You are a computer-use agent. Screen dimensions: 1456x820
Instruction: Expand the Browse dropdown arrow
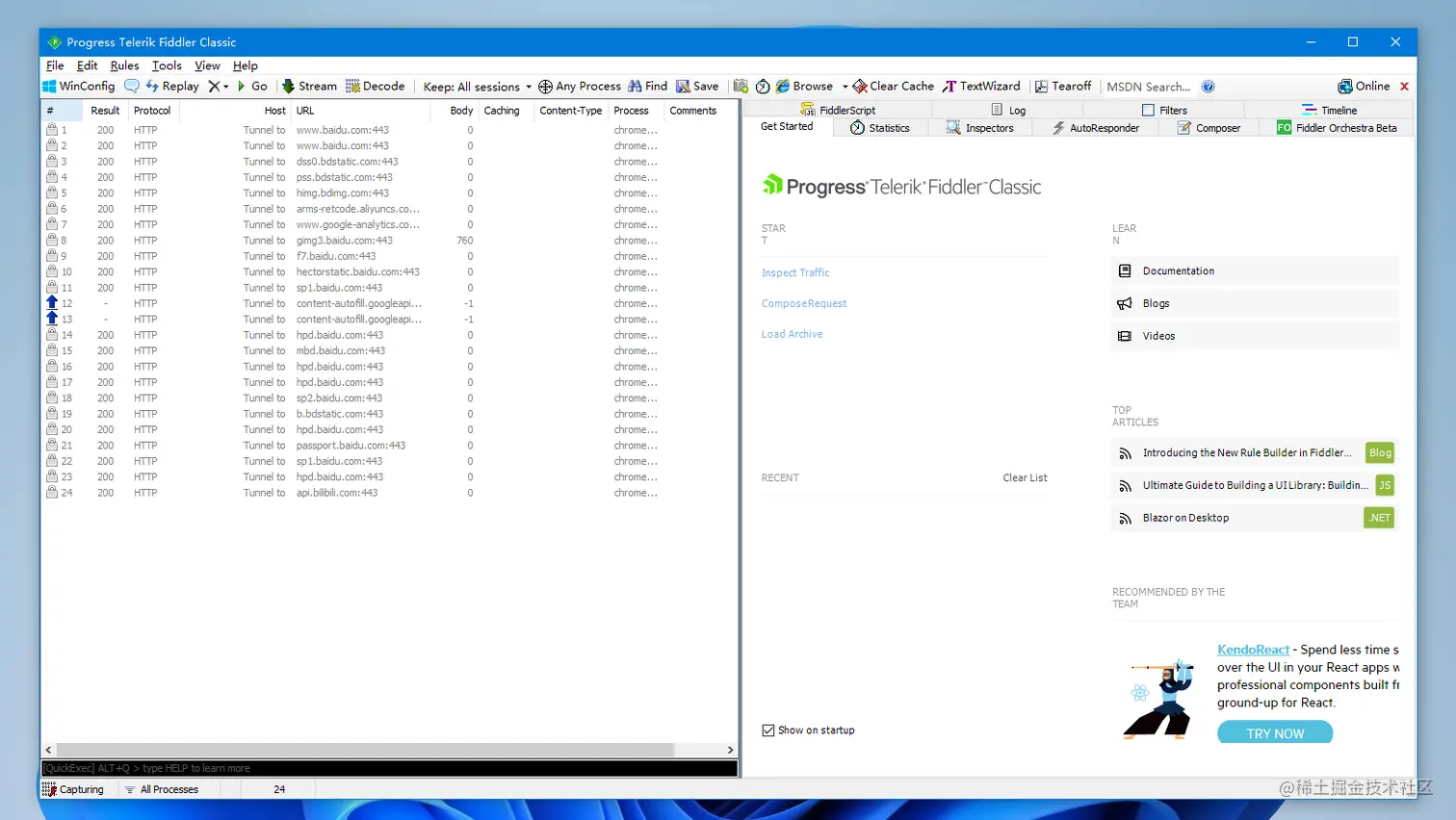845,87
